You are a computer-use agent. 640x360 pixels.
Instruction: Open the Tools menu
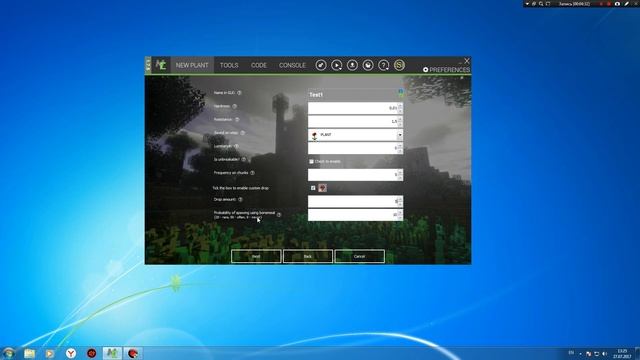click(229, 65)
